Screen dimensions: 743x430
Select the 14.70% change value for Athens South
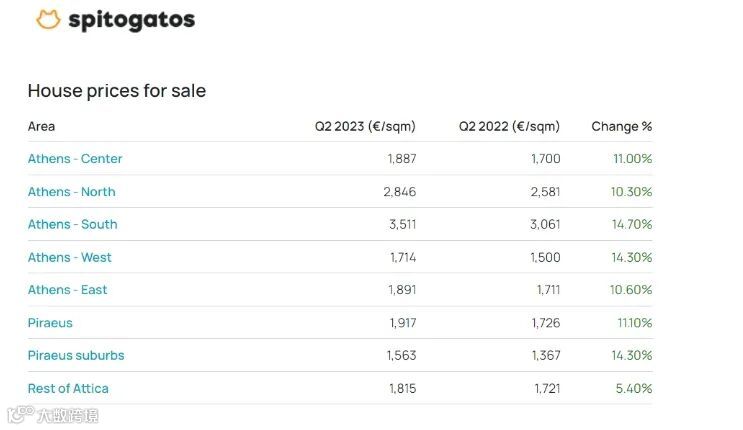click(x=632, y=224)
